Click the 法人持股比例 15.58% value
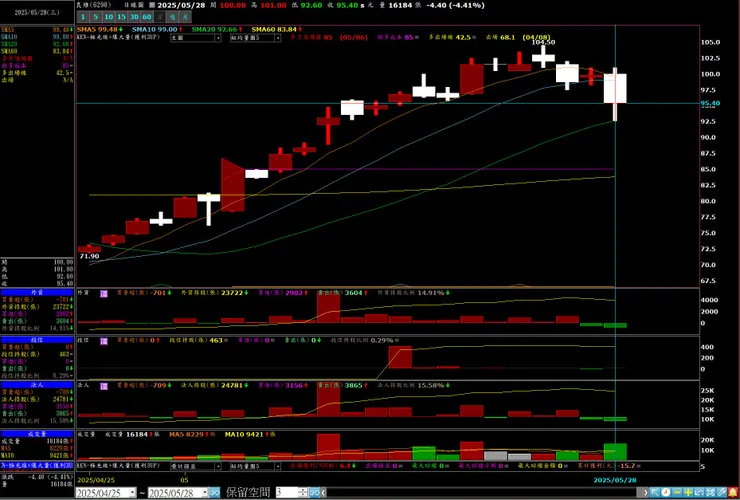The height and width of the screenshot is (500, 740). point(431,385)
